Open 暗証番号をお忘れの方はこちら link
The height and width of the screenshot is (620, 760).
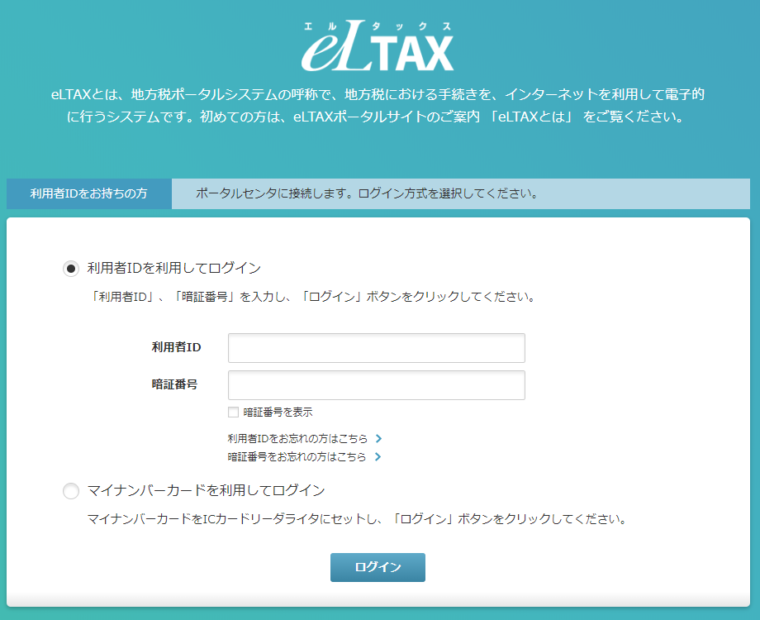(297, 457)
